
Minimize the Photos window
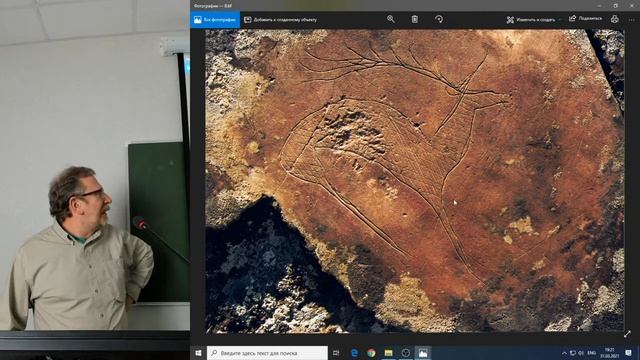(x=599, y=6)
